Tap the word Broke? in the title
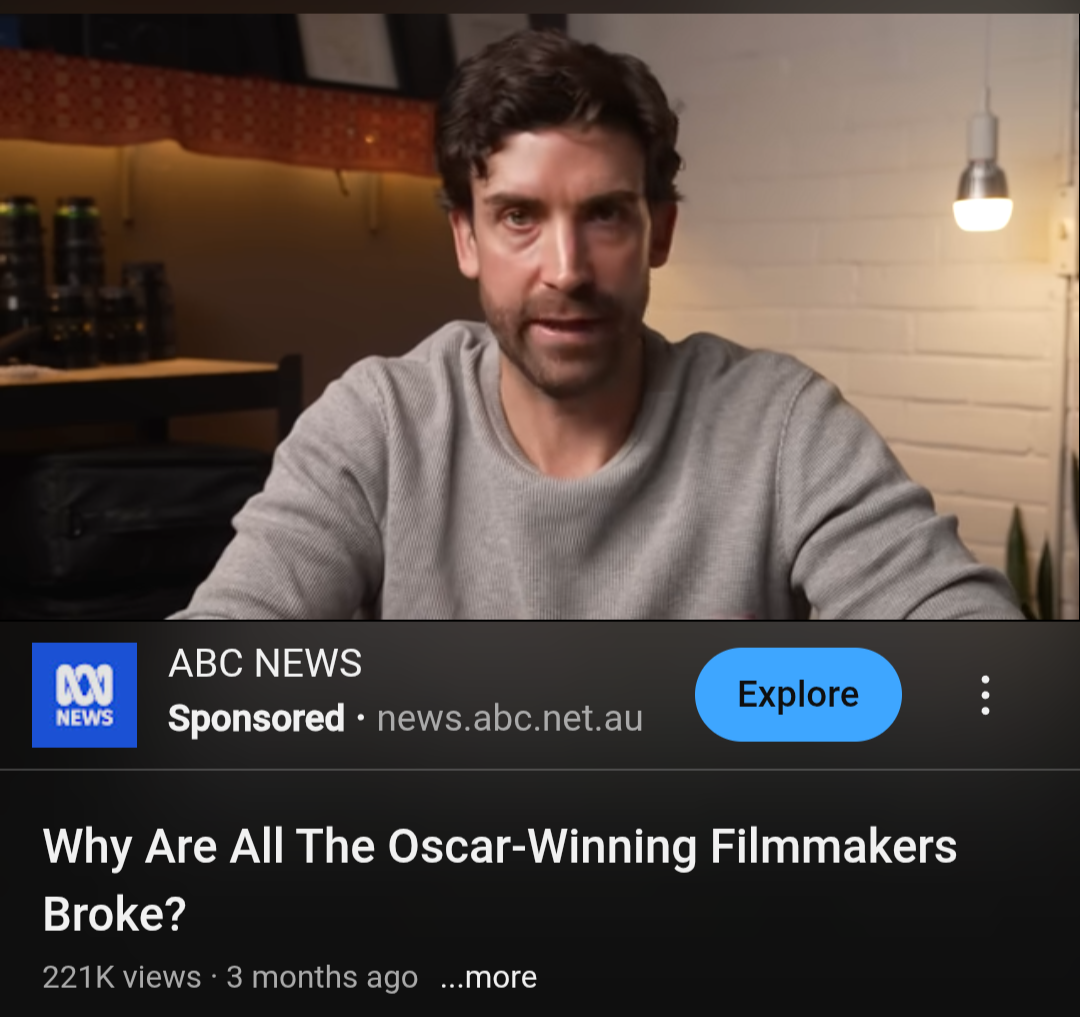This screenshot has height=1017, width=1080. pos(114,914)
